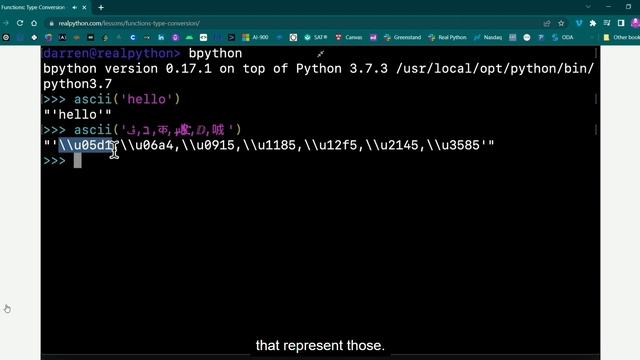Image resolution: width=640 pixels, height=360 pixels.
Task: Close the Functions: Type Conversion tab
Action: click(84, 7)
